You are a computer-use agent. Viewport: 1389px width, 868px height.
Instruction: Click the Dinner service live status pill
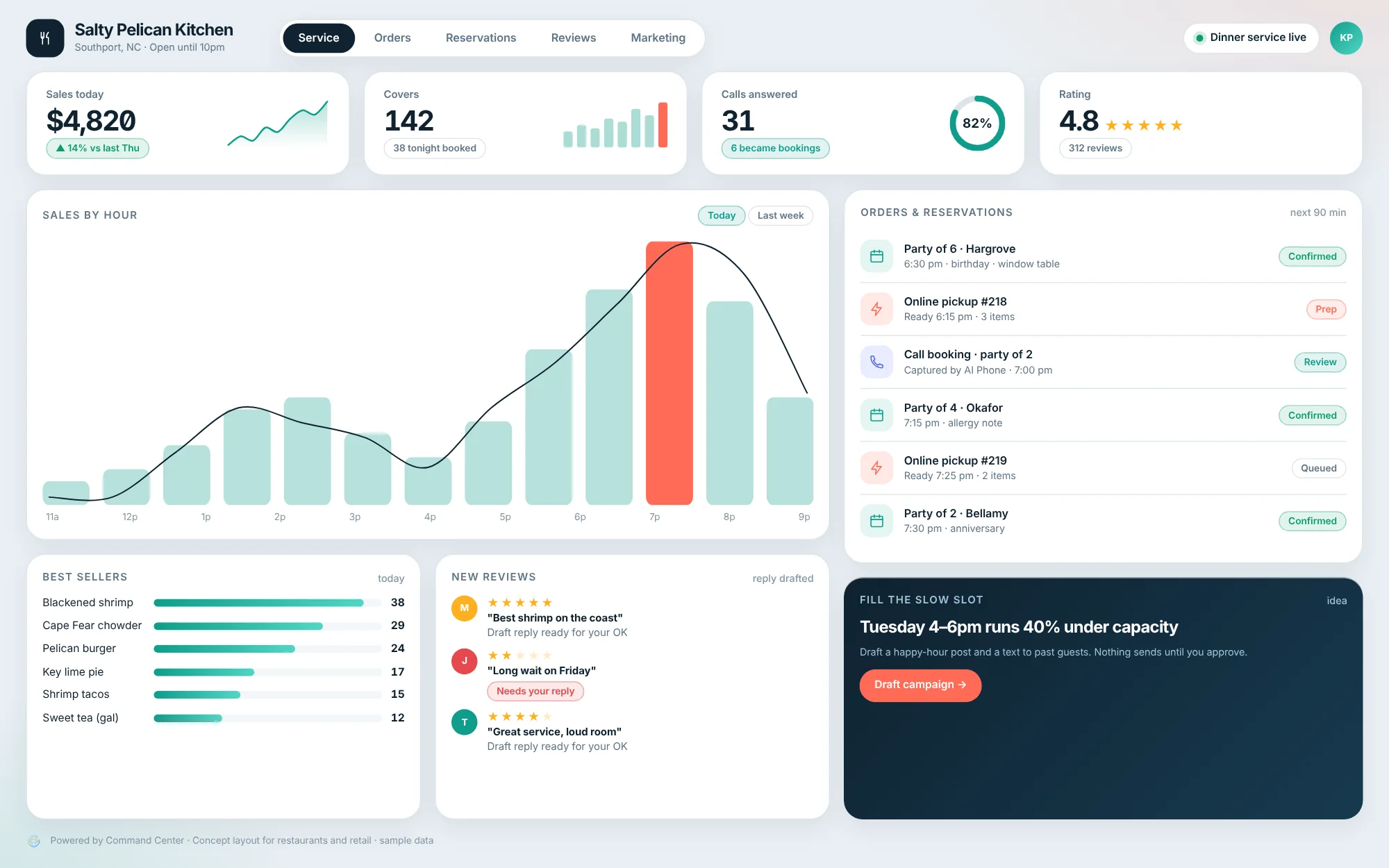1251,38
